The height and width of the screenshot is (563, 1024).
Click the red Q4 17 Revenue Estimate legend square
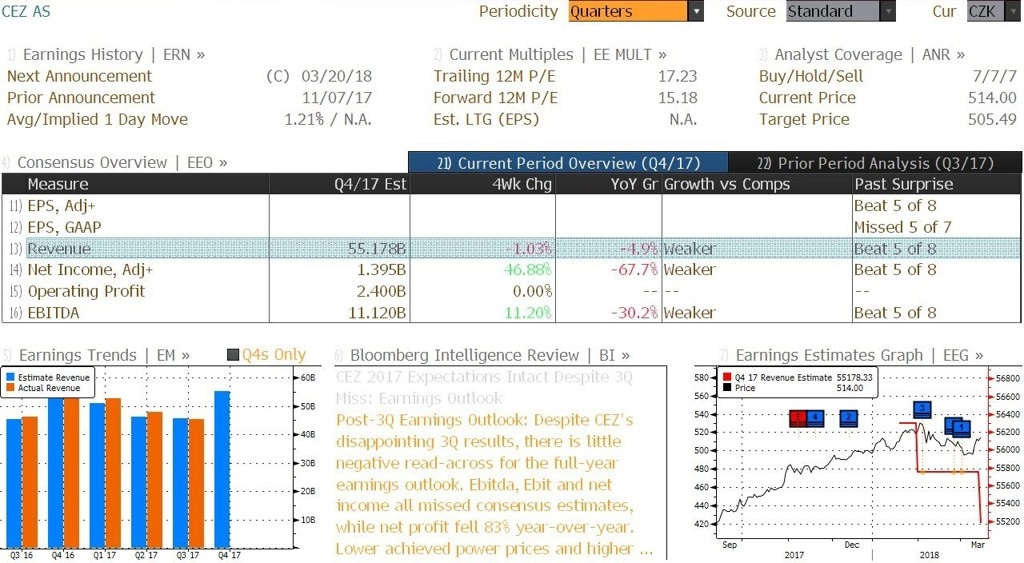[x=727, y=378]
